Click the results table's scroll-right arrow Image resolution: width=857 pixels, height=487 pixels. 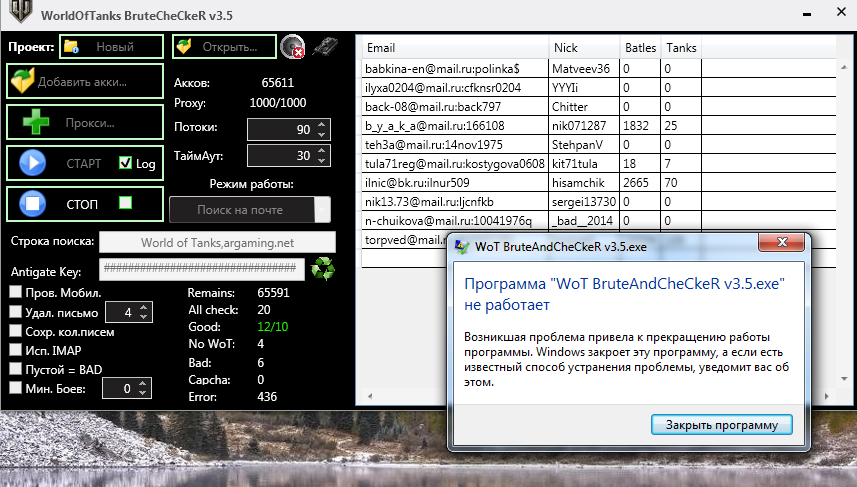826,396
